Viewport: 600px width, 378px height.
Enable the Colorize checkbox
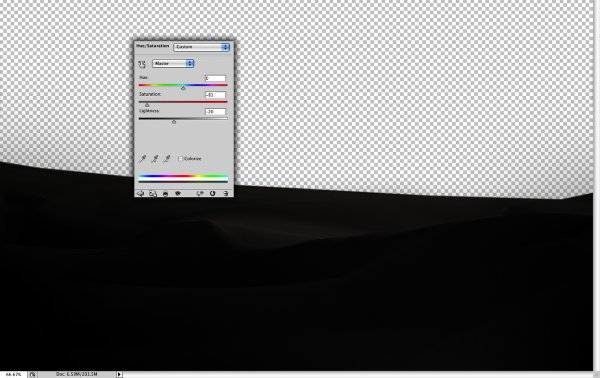click(x=181, y=158)
